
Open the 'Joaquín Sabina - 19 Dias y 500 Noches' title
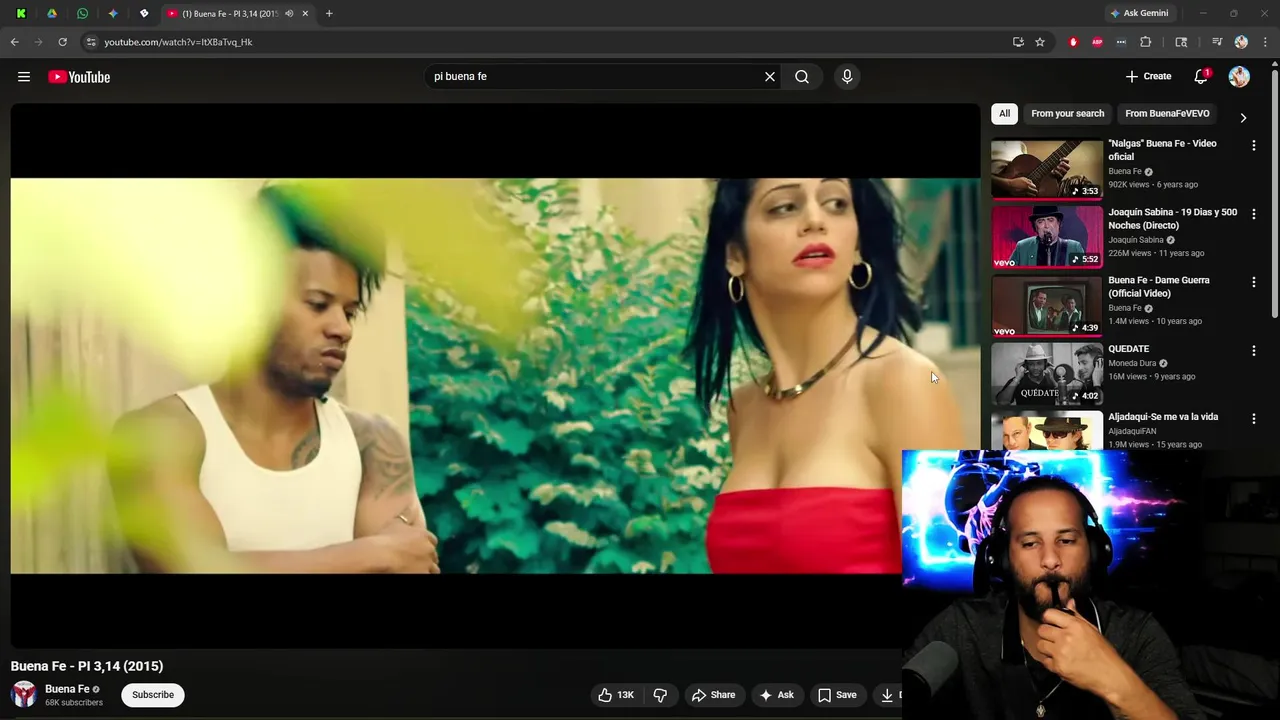tap(1172, 219)
